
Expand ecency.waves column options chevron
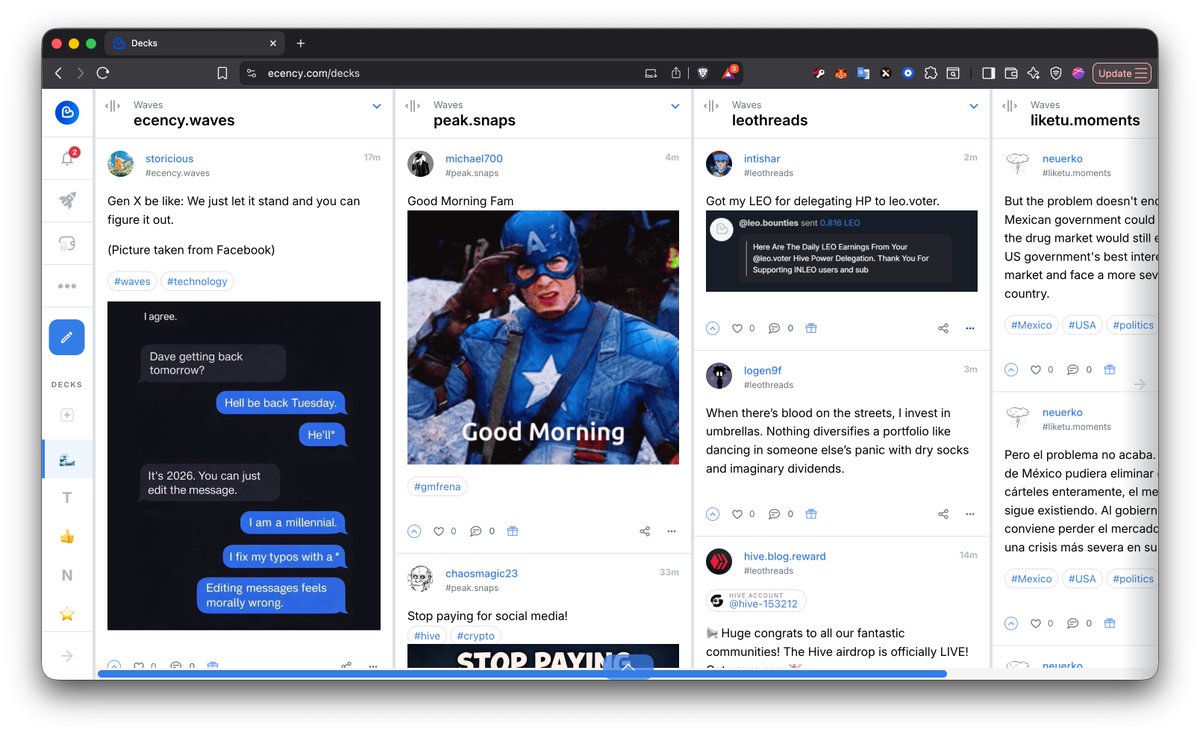pyautogui.click(x=377, y=106)
